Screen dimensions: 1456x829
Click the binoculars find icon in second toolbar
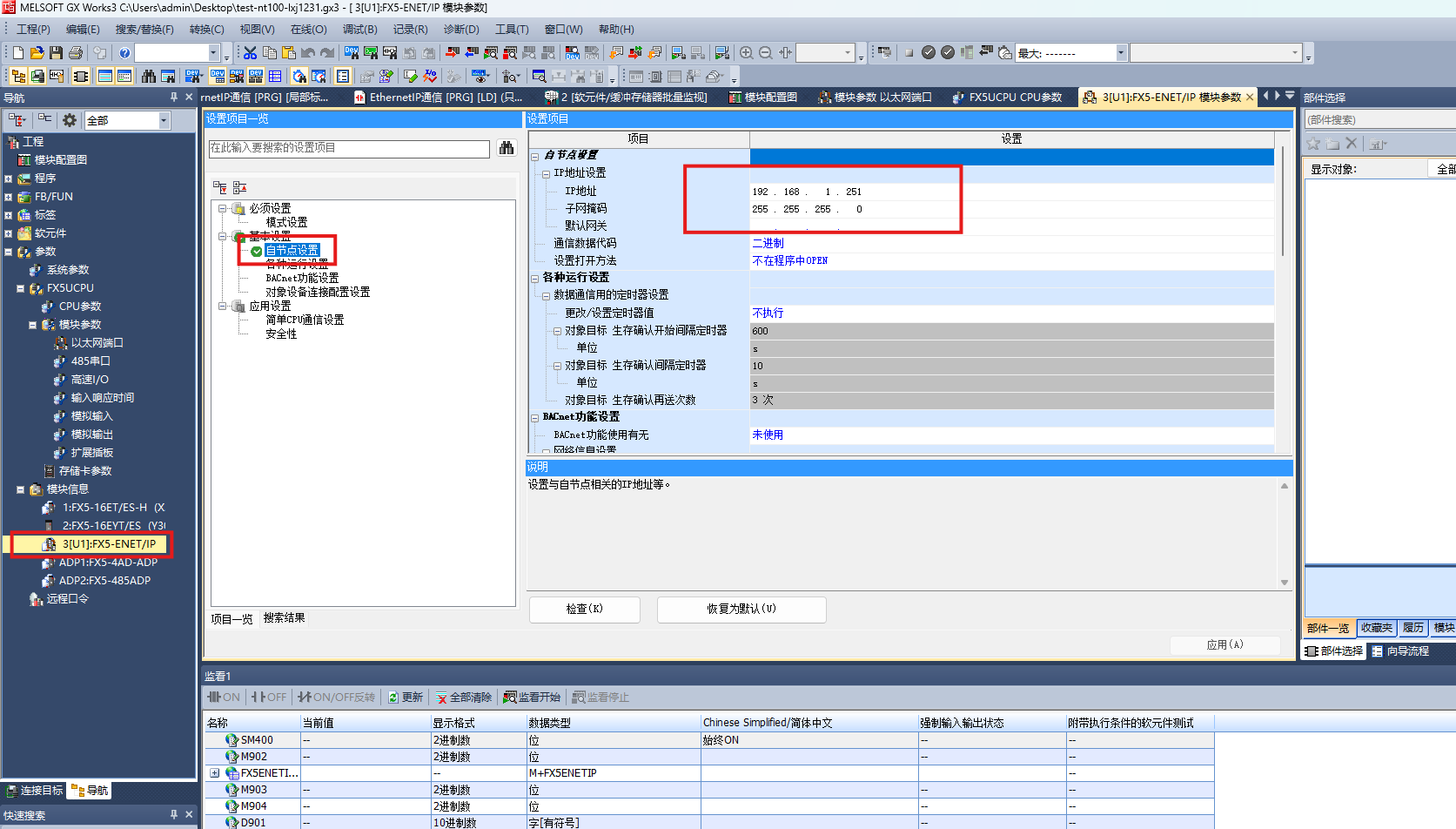(149, 77)
